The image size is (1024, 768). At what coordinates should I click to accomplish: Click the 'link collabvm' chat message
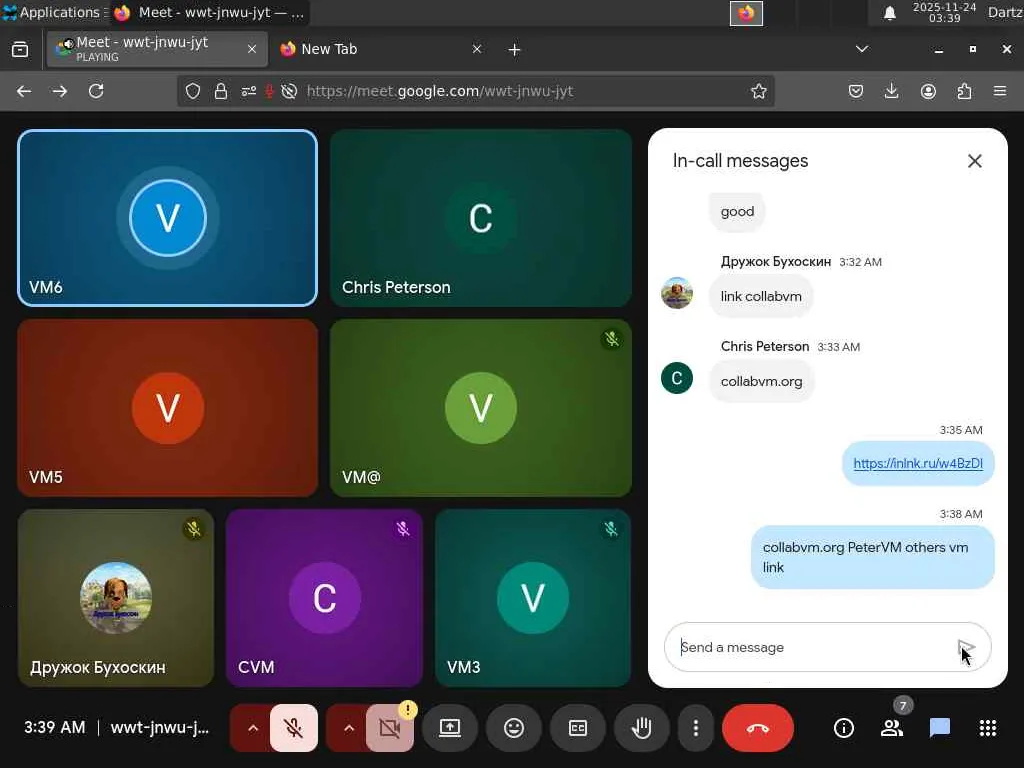pos(761,296)
